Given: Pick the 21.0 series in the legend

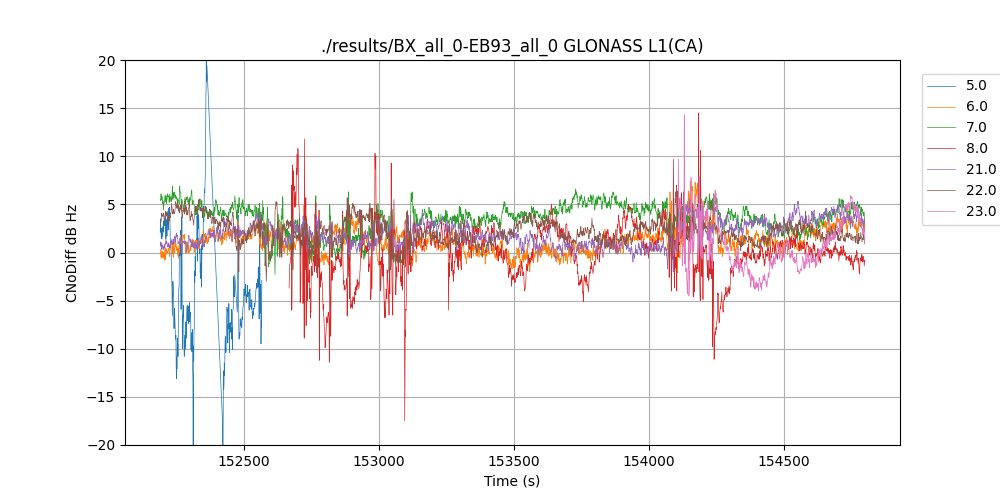Looking at the screenshot, I should [x=980, y=169].
